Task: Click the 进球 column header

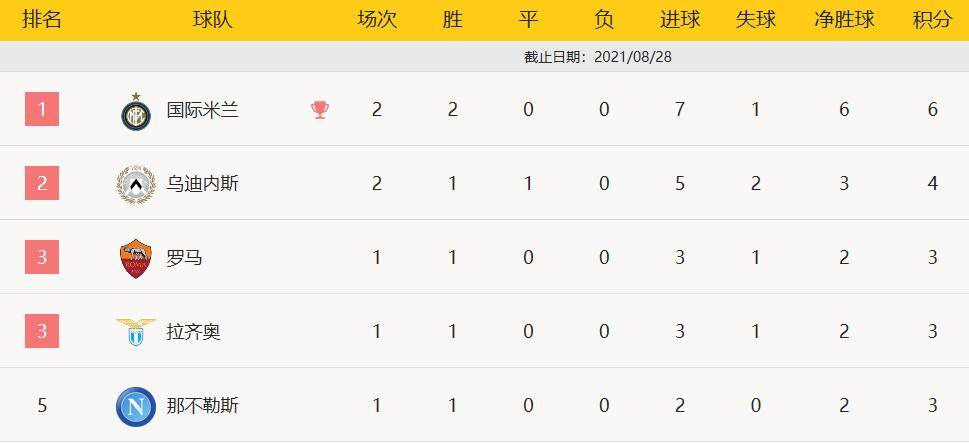Action: click(680, 20)
